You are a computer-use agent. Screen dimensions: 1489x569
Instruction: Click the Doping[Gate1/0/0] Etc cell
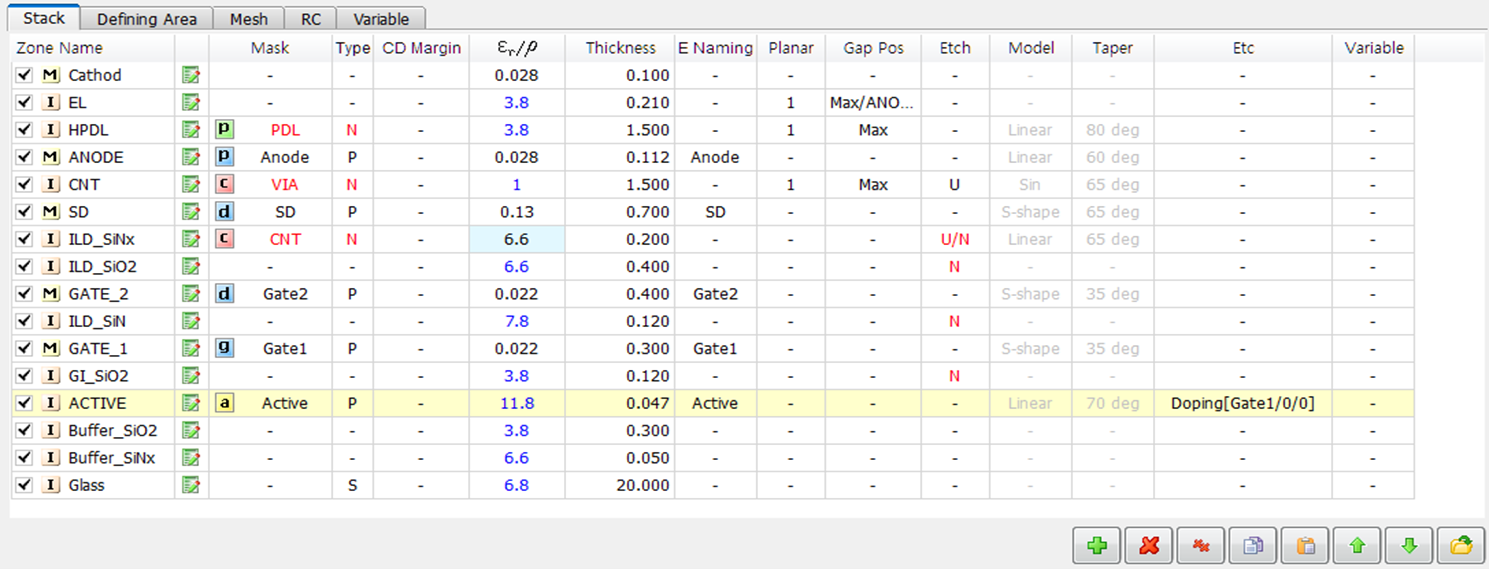[x=1242, y=403]
